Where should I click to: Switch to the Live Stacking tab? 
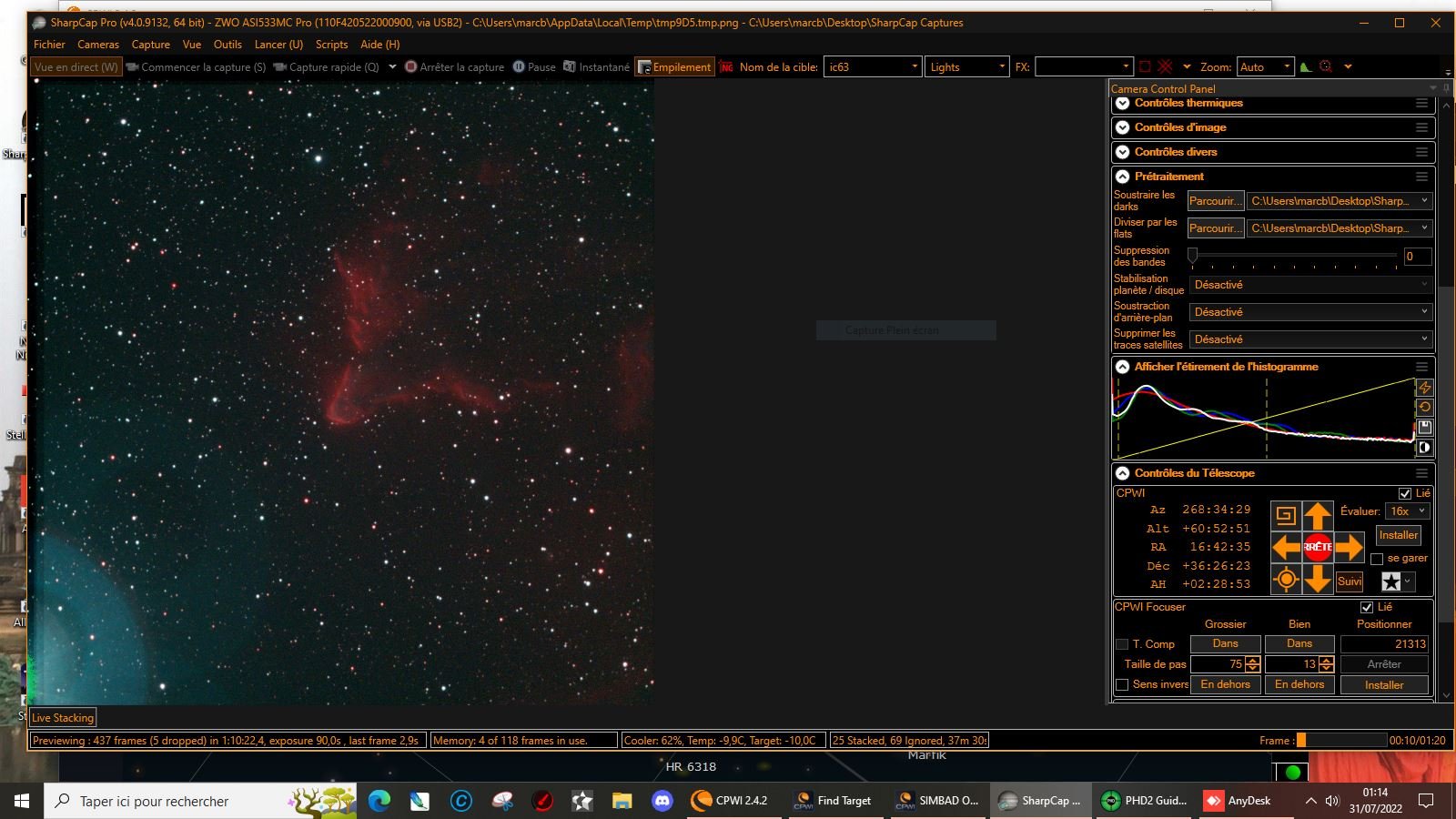click(63, 717)
